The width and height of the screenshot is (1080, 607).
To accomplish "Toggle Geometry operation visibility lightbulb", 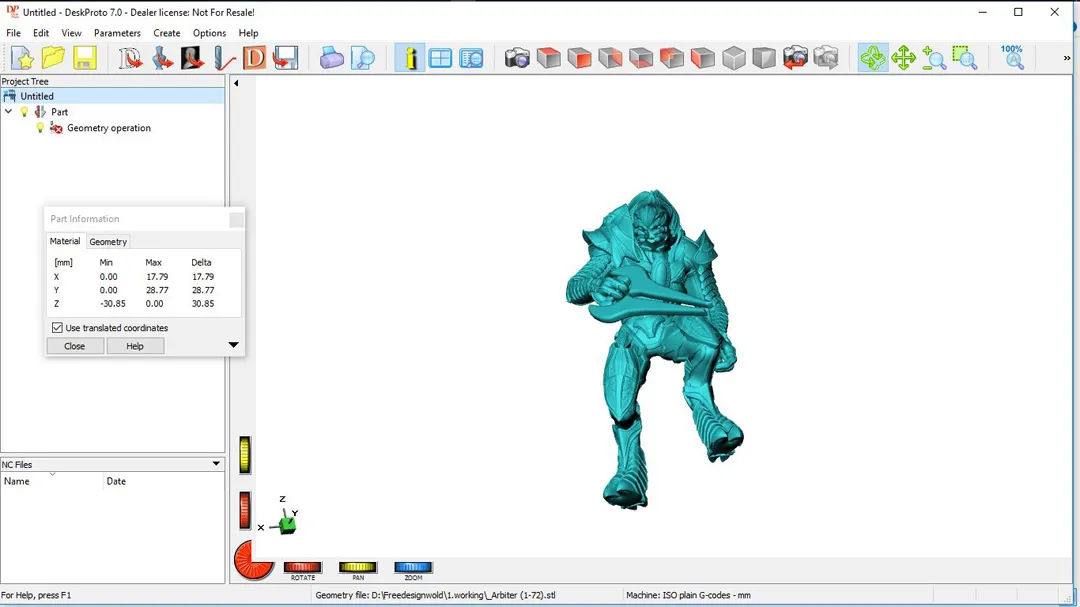I will pos(40,127).
